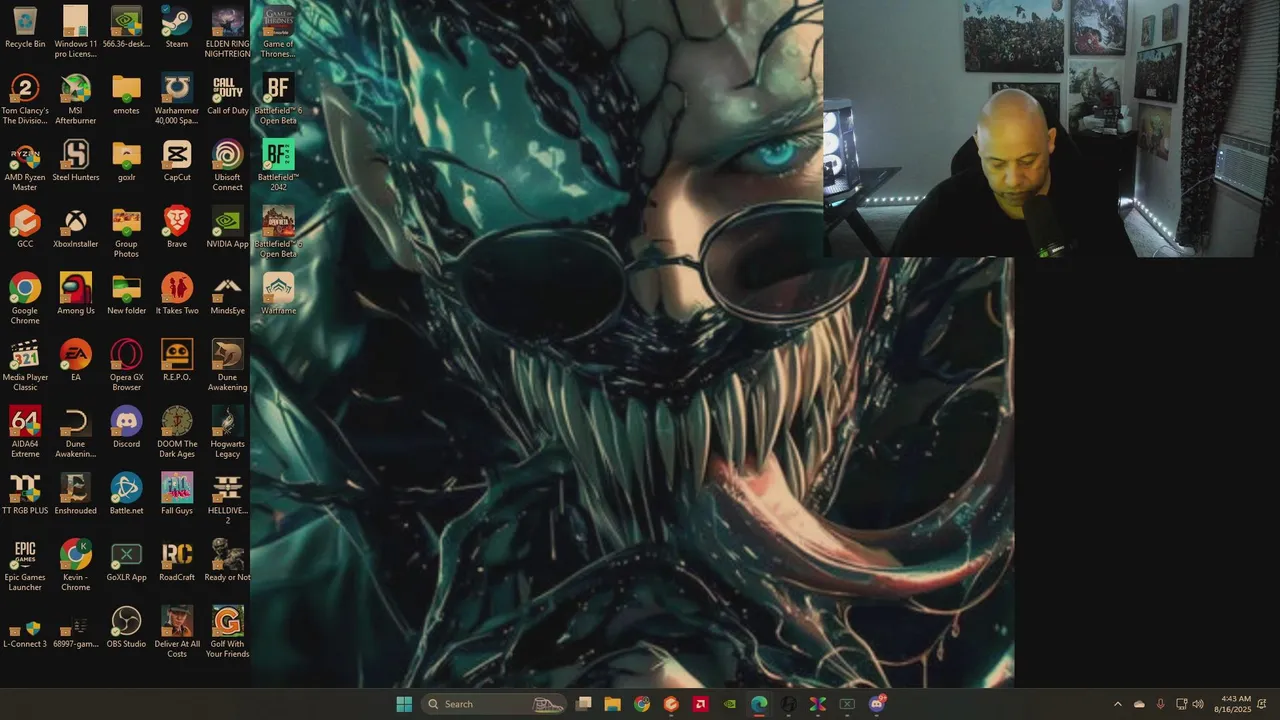
Task: Launch Deliver At All Costs shortcut
Action: coord(177,633)
